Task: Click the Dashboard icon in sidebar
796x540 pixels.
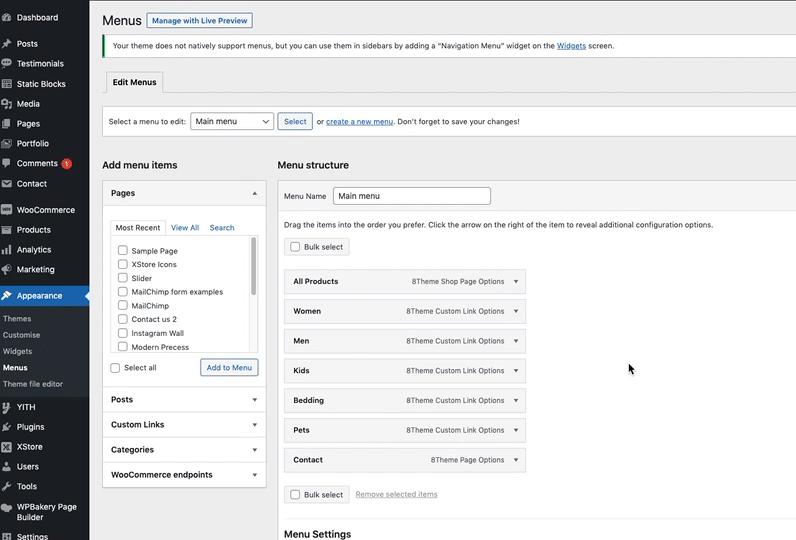Action: [7, 18]
